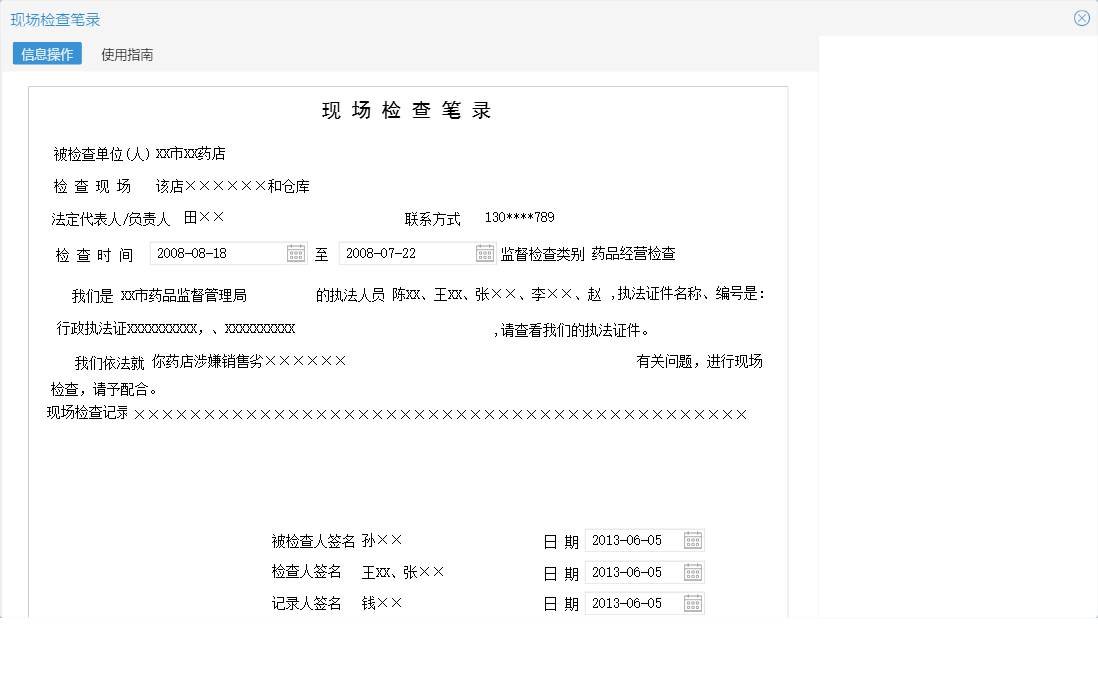
Task: Open date picker for the last 2013-06-05 field
Action: coord(693,602)
